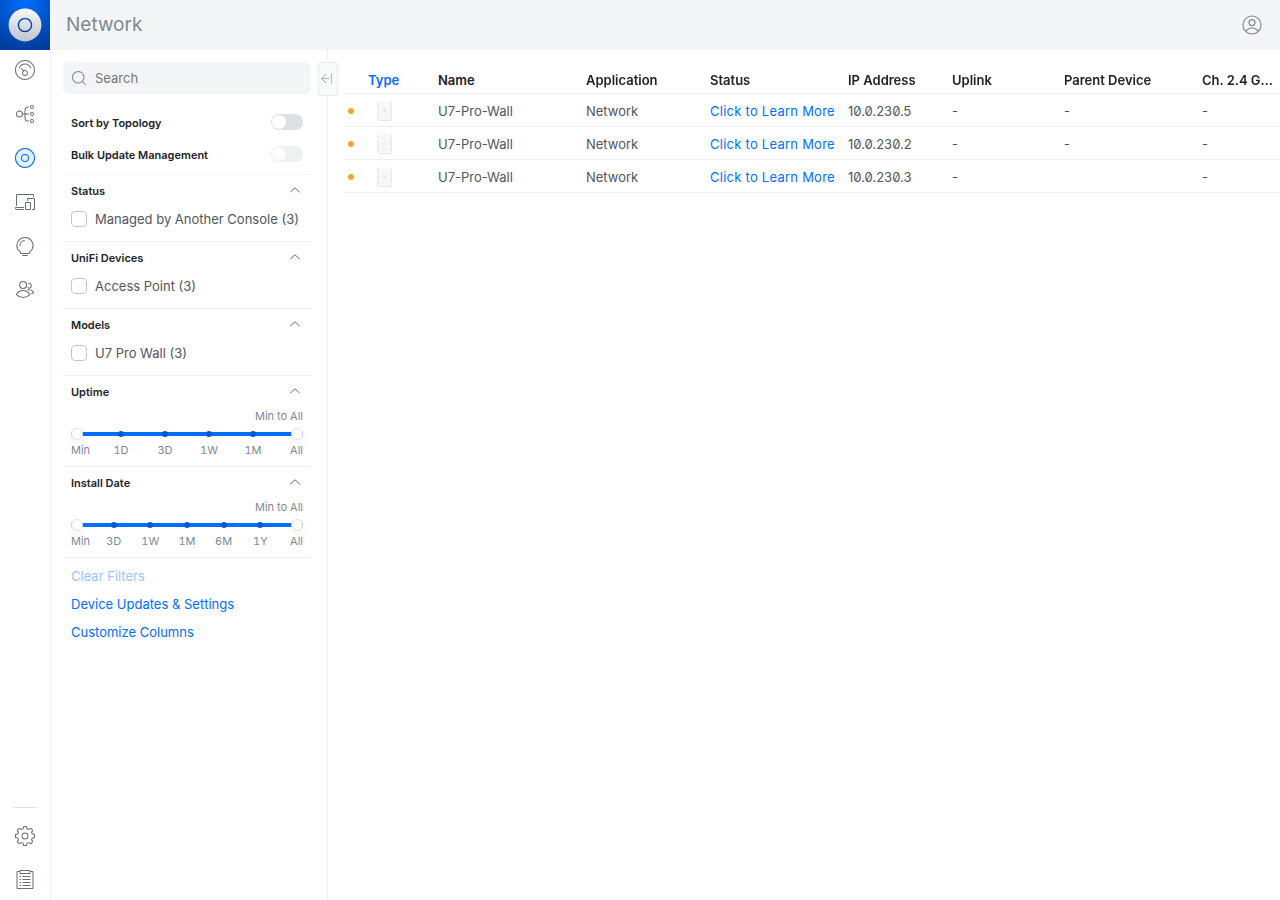Click Install Date slider Min handle

click(x=77, y=525)
